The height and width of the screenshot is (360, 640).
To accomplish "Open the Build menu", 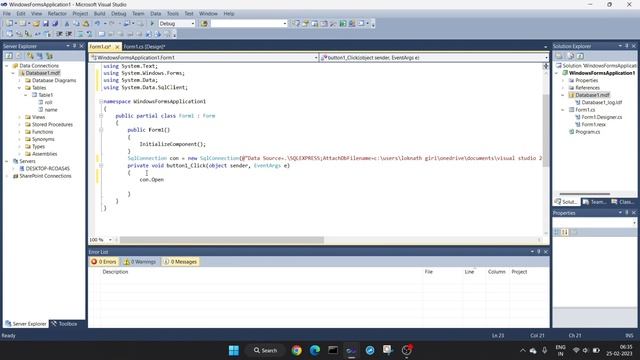I will (x=100, y=13).
